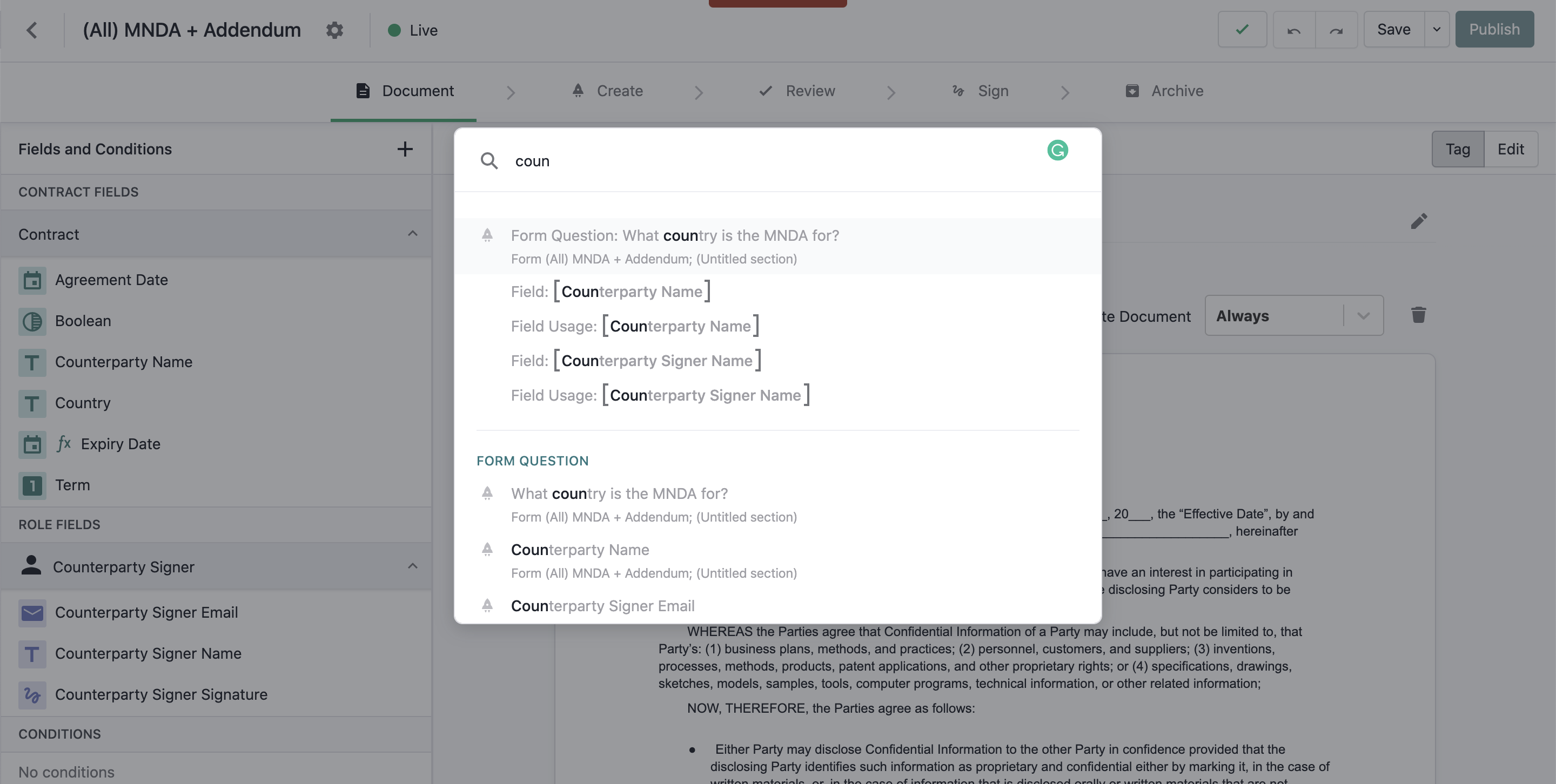The height and width of the screenshot is (784, 1556).
Task: Click the Save button
Action: coord(1393,29)
